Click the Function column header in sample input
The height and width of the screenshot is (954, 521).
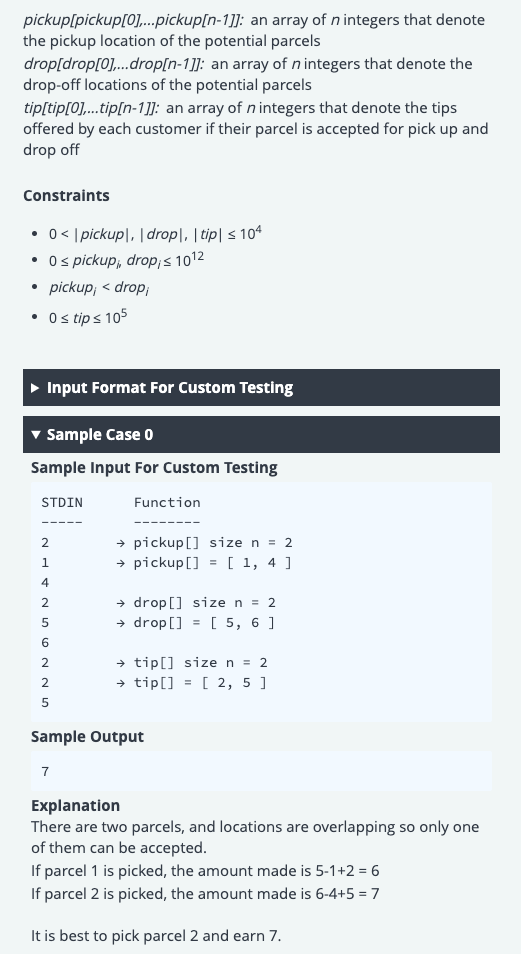(x=167, y=503)
